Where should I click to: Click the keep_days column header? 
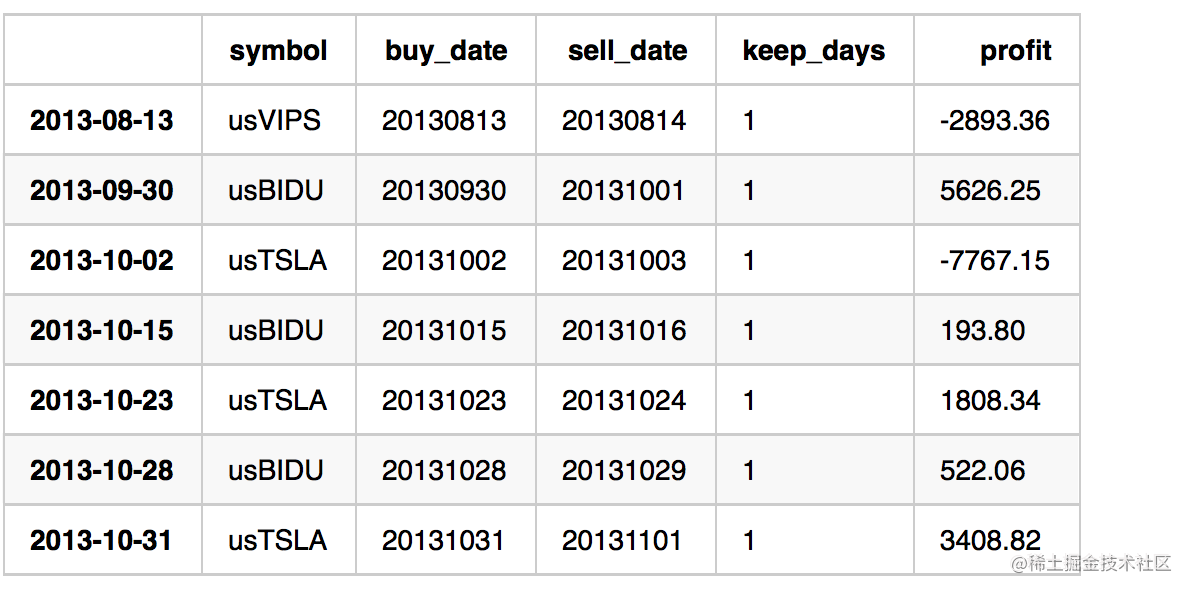tap(813, 51)
